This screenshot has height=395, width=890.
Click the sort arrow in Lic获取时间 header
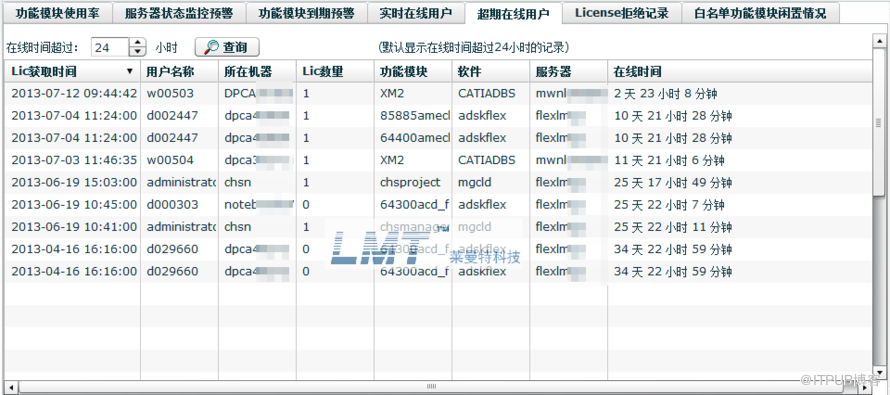[129, 72]
